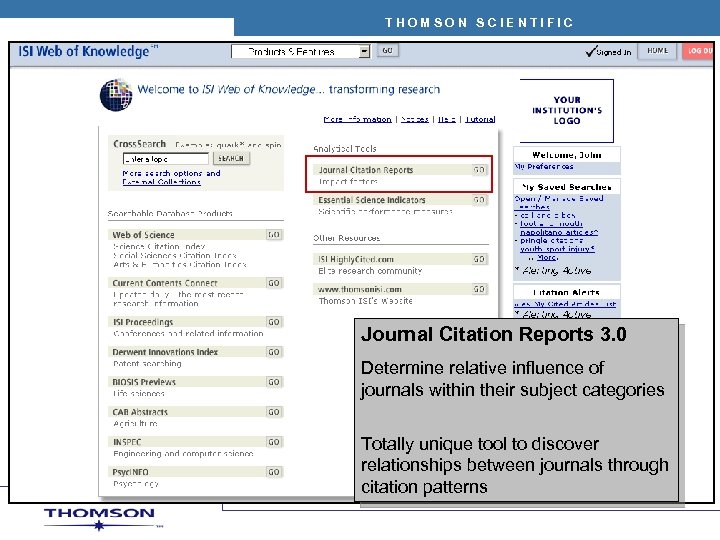
Task: Select the ISI HighlyCited.com heading
Action: pyautogui.click(x=356, y=259)
